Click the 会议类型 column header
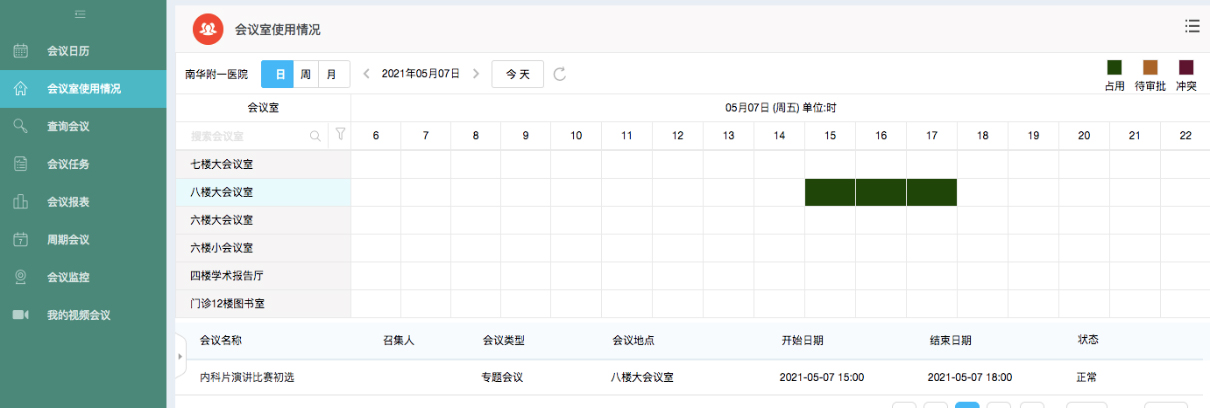1210x408 pixels. pyautogui.click(x=504, y=341)
